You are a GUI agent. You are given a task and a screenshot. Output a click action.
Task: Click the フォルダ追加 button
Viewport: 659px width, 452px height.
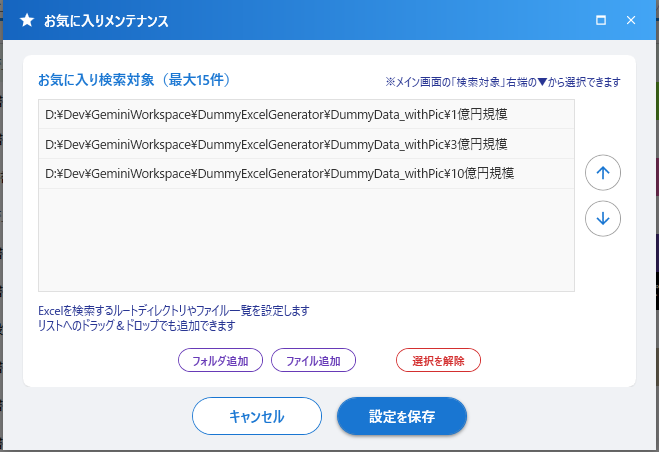click(x=220, y=360)
